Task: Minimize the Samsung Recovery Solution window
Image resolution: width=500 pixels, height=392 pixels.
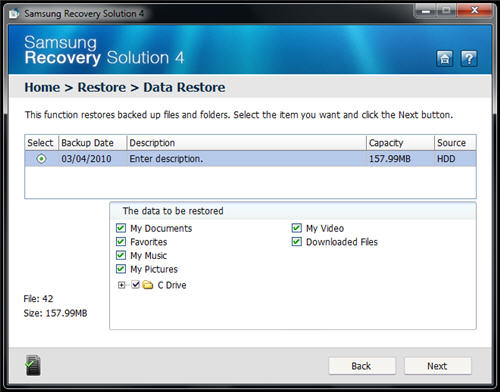Action: click(425, 11)
